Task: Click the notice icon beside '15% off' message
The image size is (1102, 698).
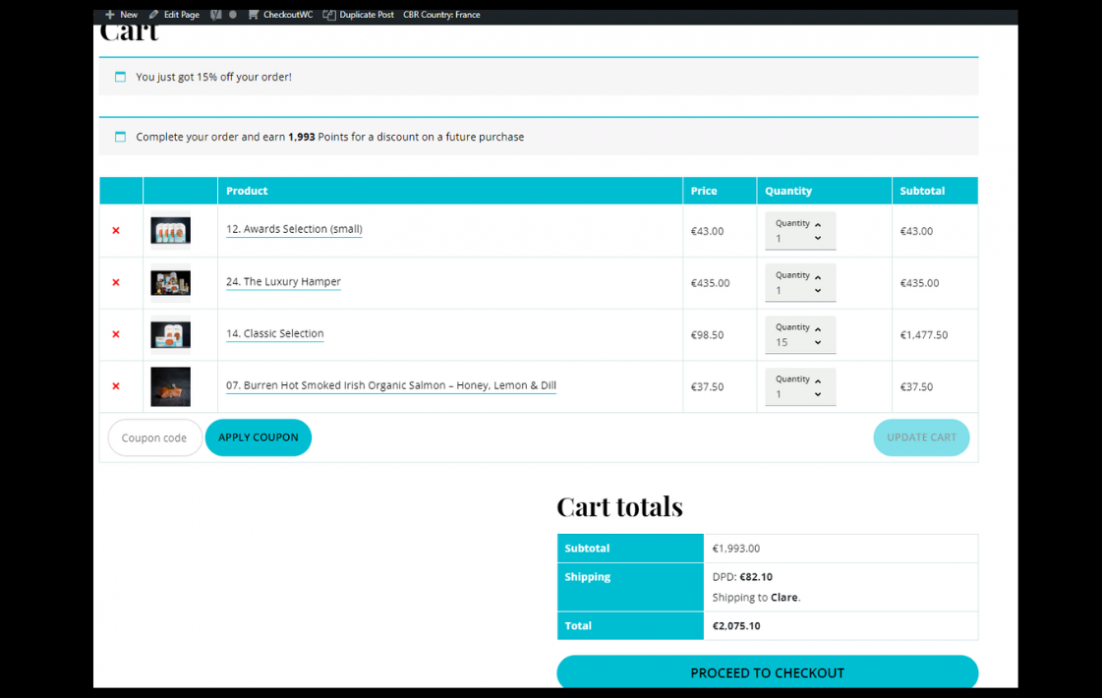Action: [x=120, y=77]
